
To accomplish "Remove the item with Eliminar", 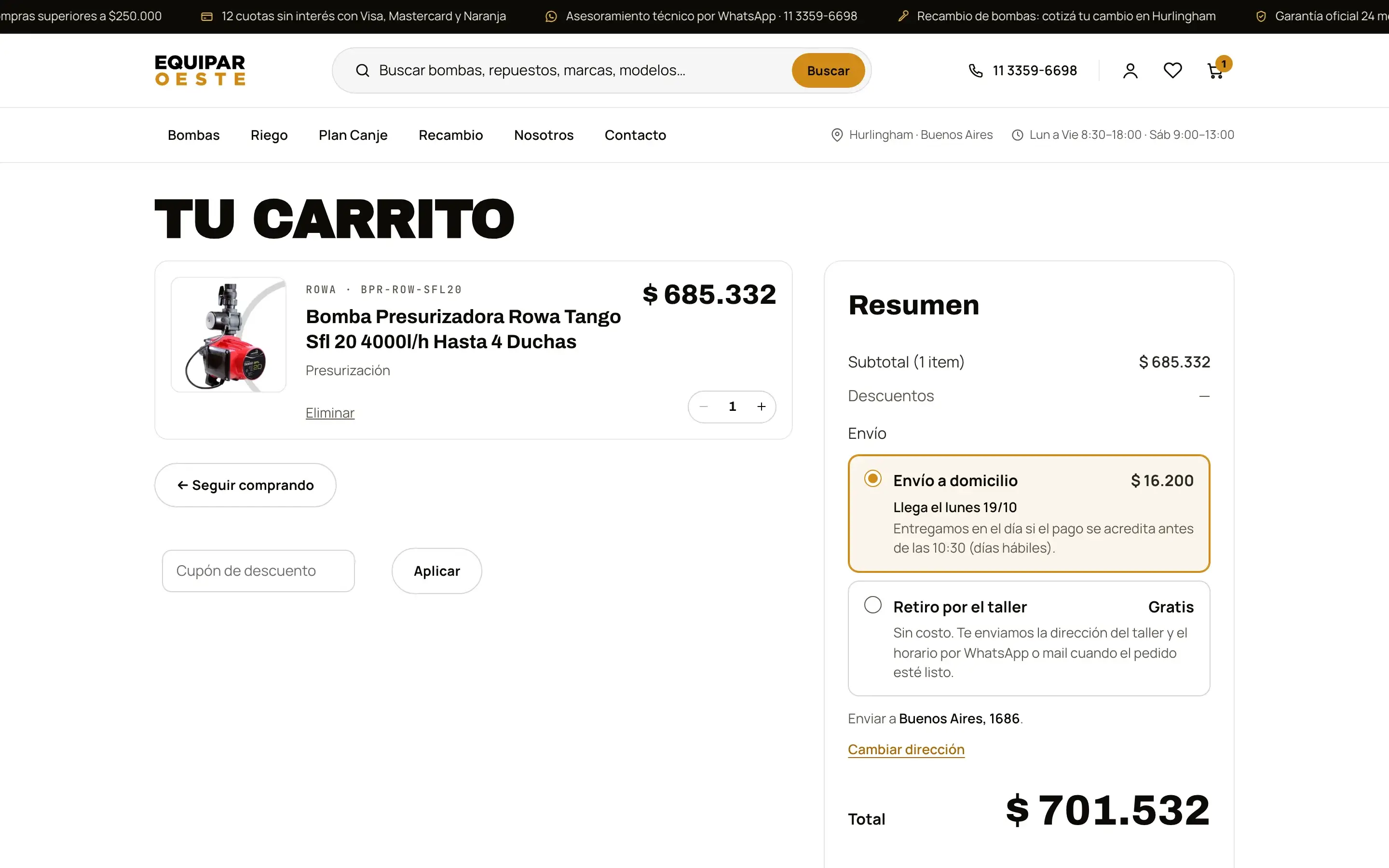I will 330,413.
